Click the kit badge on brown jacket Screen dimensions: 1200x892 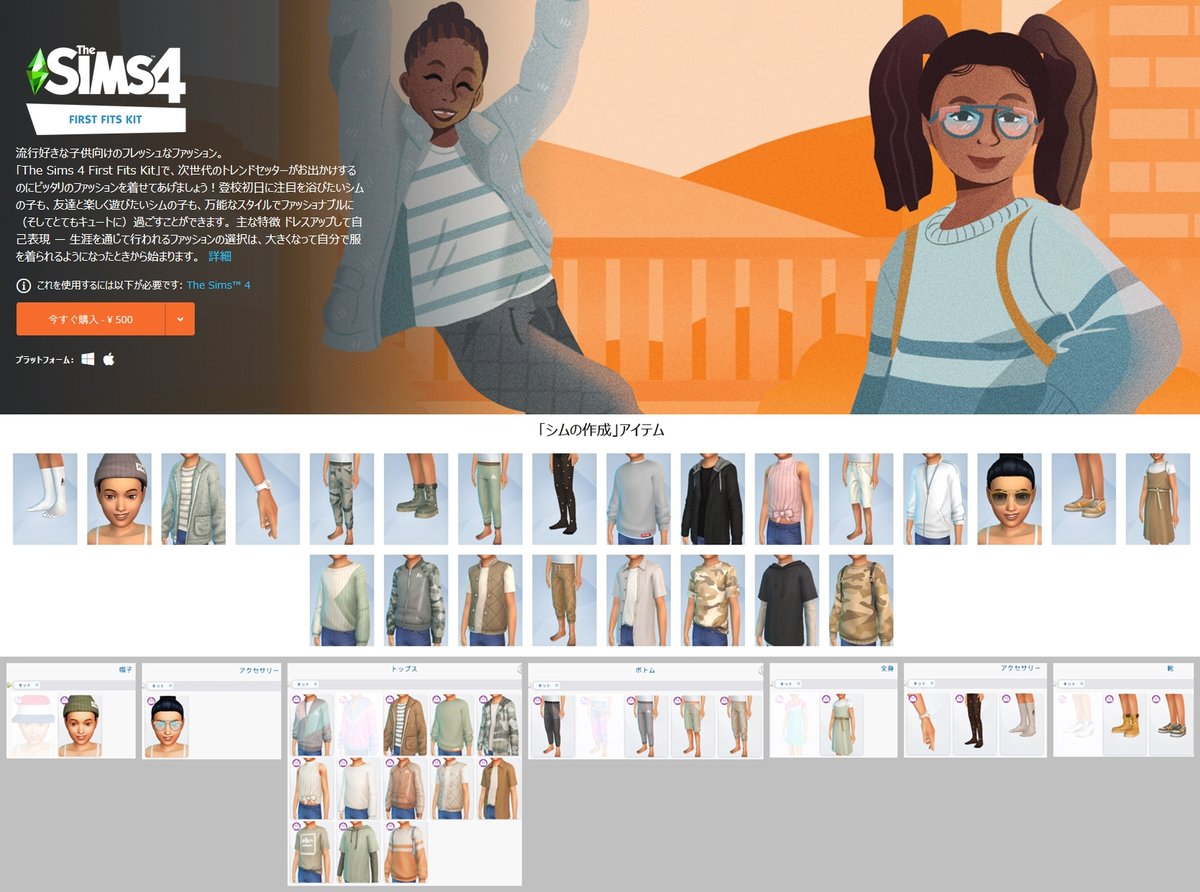point(389,700)
